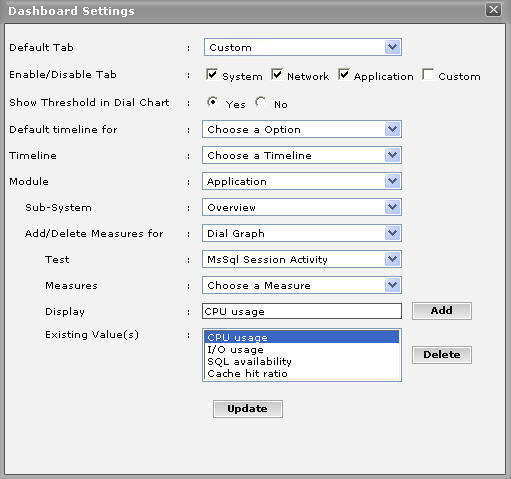Select Yes for Show Threshold in Dial Chart
The image size is (511, 479).
[212, 102]
